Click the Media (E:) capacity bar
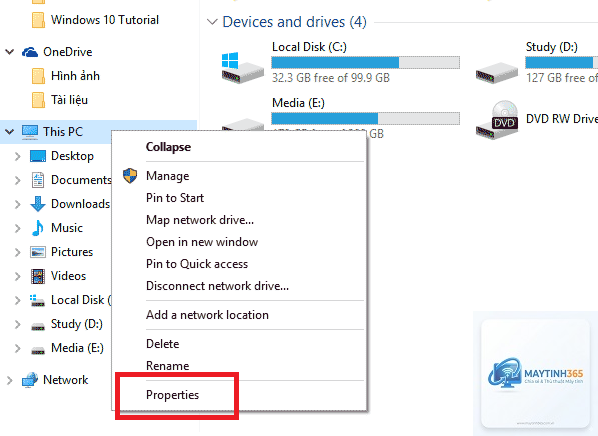The width and height of the screenshot is (598, 436). (x=365, y=118)
